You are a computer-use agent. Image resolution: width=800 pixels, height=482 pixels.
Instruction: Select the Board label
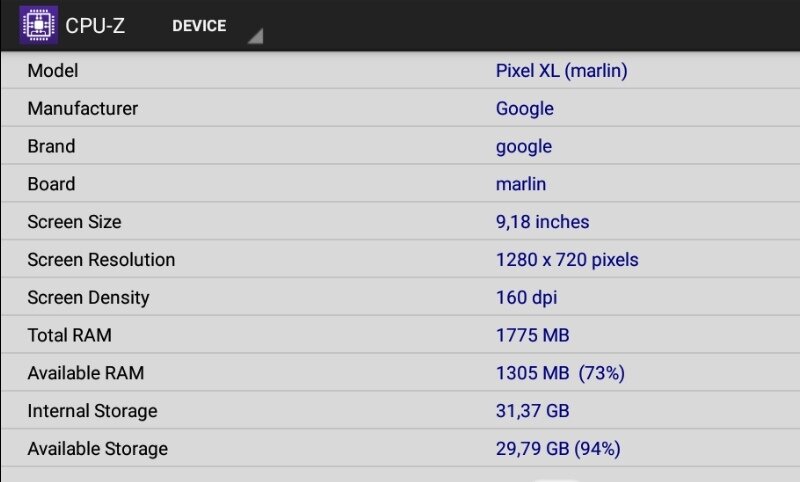click(51, 184)
